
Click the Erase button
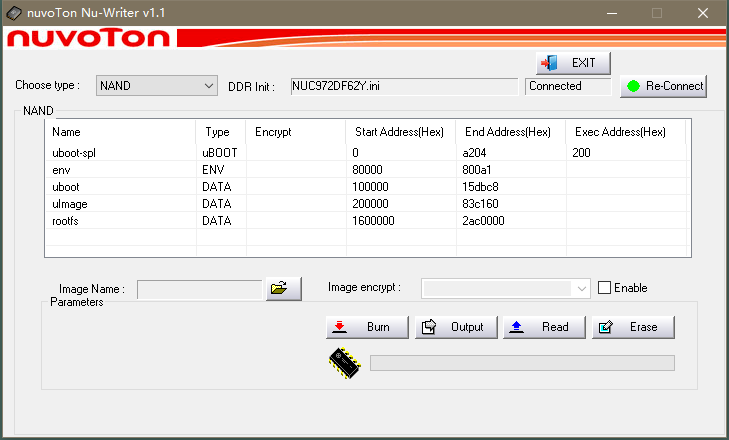tap(633, 327)
